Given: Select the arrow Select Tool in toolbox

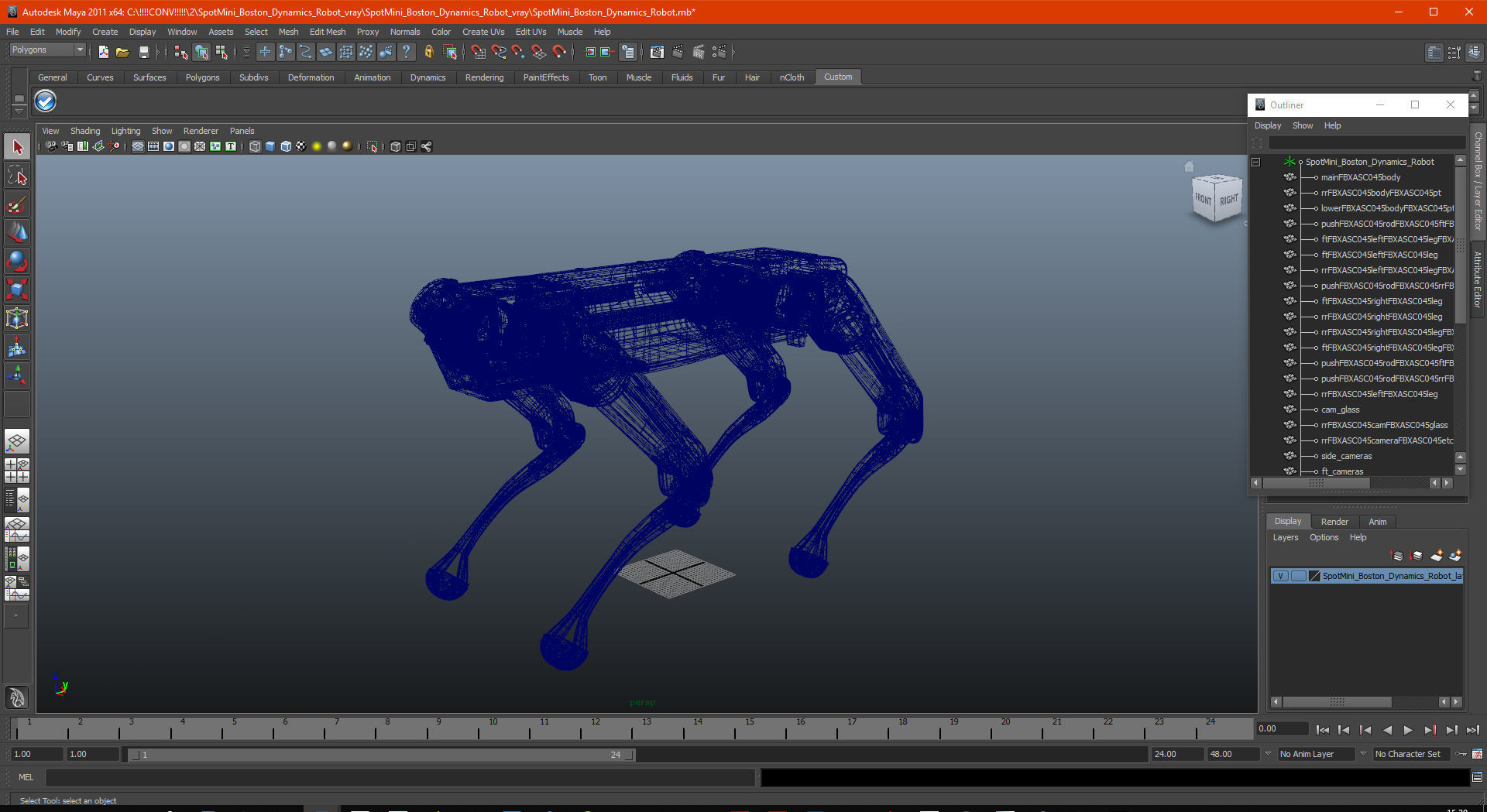Looking at the screenshot, I should point(17,147).
